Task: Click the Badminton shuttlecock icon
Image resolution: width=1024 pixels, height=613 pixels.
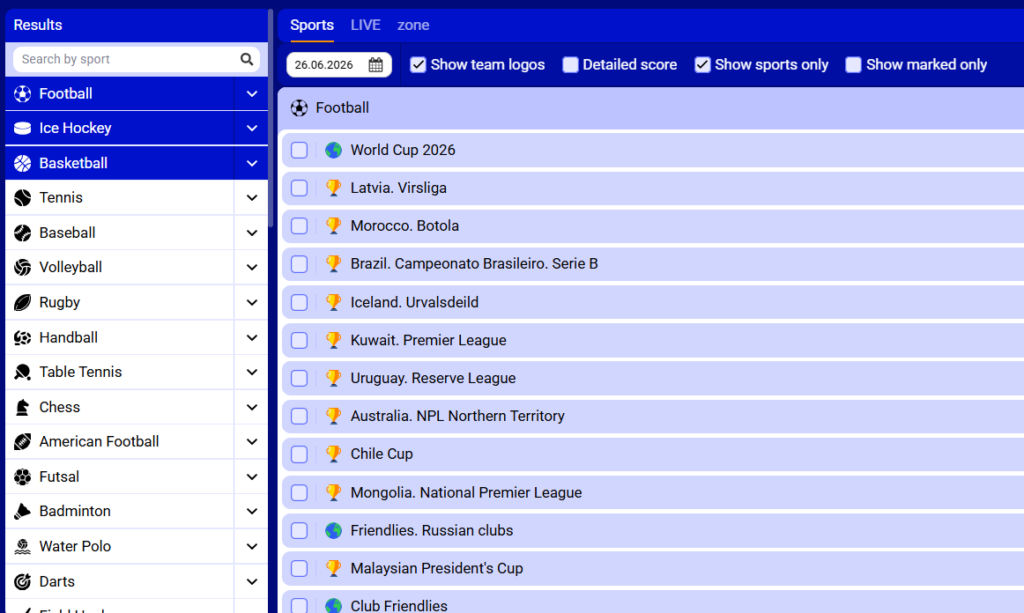Action: coord(22,512)
